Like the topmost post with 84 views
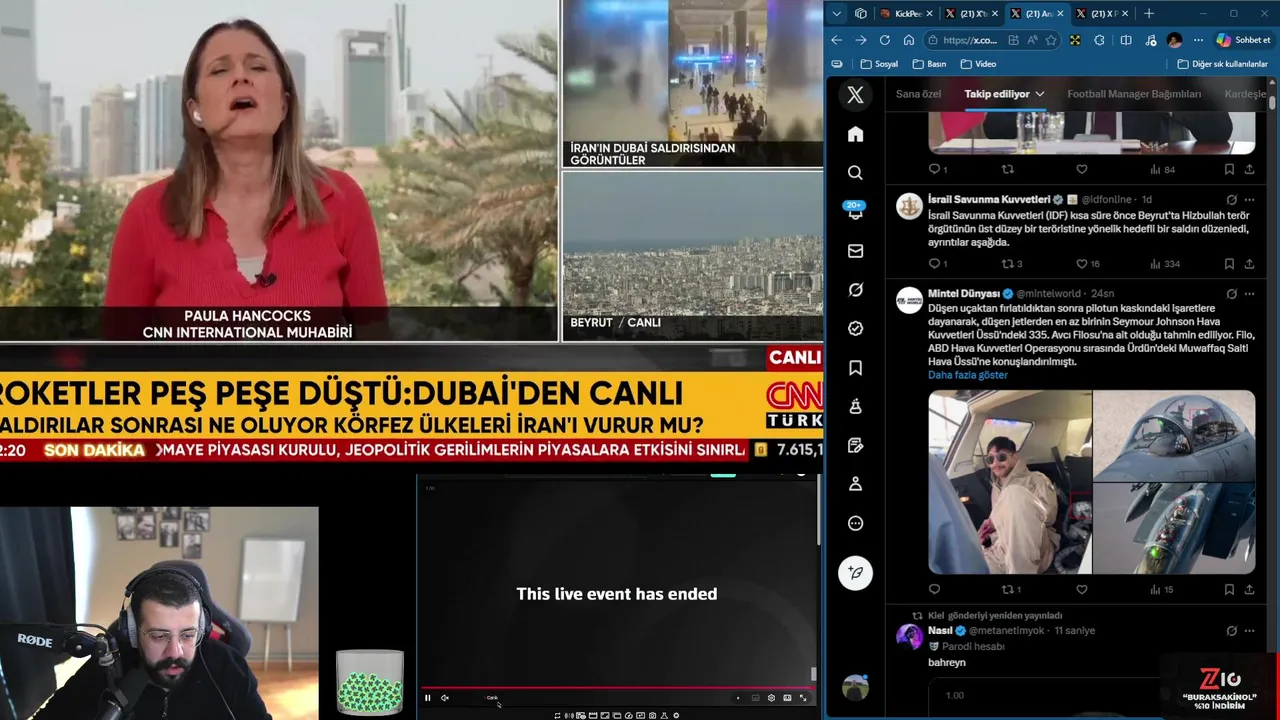 coord(1082,170)
